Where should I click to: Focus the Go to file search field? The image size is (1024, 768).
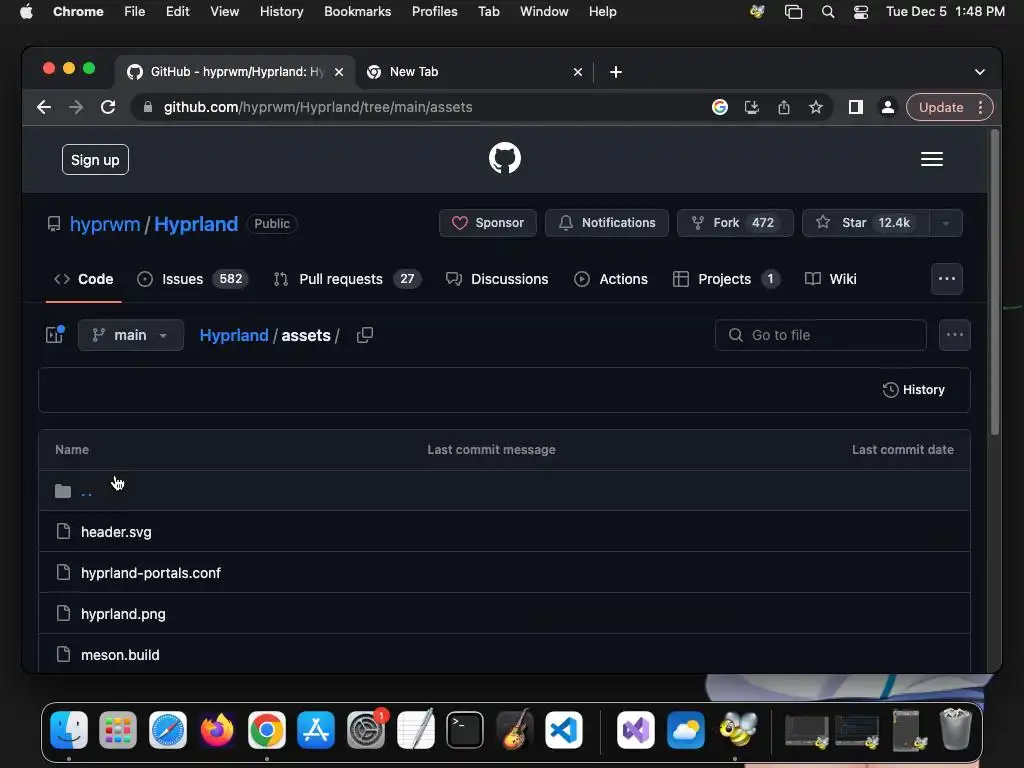coord(821,335)
